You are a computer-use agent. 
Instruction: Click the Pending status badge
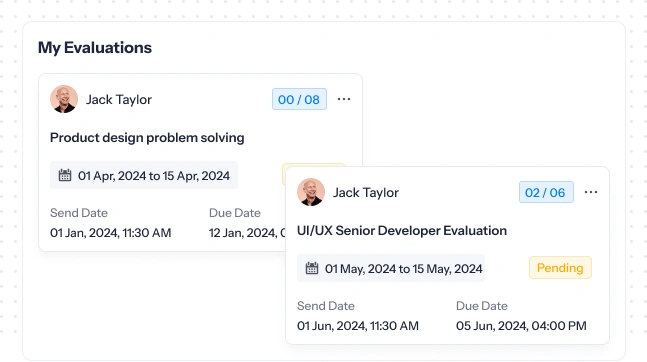pos(560,268)
